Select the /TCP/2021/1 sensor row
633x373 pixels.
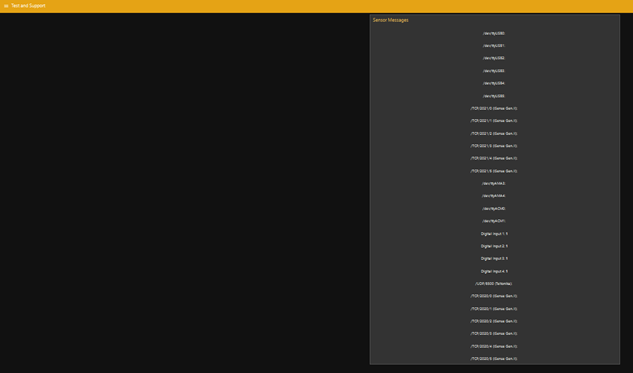[494, 121]
